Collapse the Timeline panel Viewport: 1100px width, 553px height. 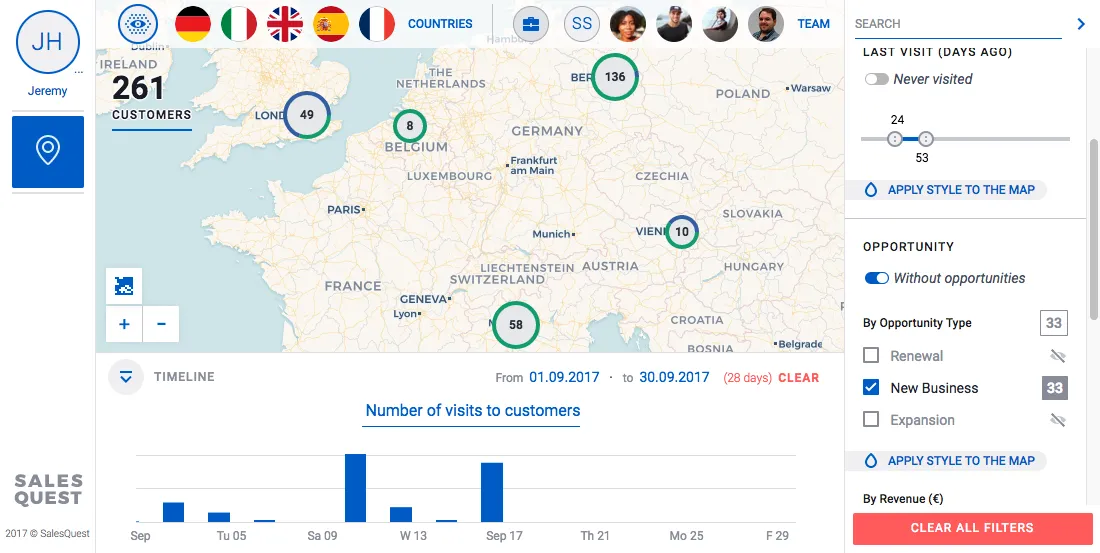(x=126, y=377)
